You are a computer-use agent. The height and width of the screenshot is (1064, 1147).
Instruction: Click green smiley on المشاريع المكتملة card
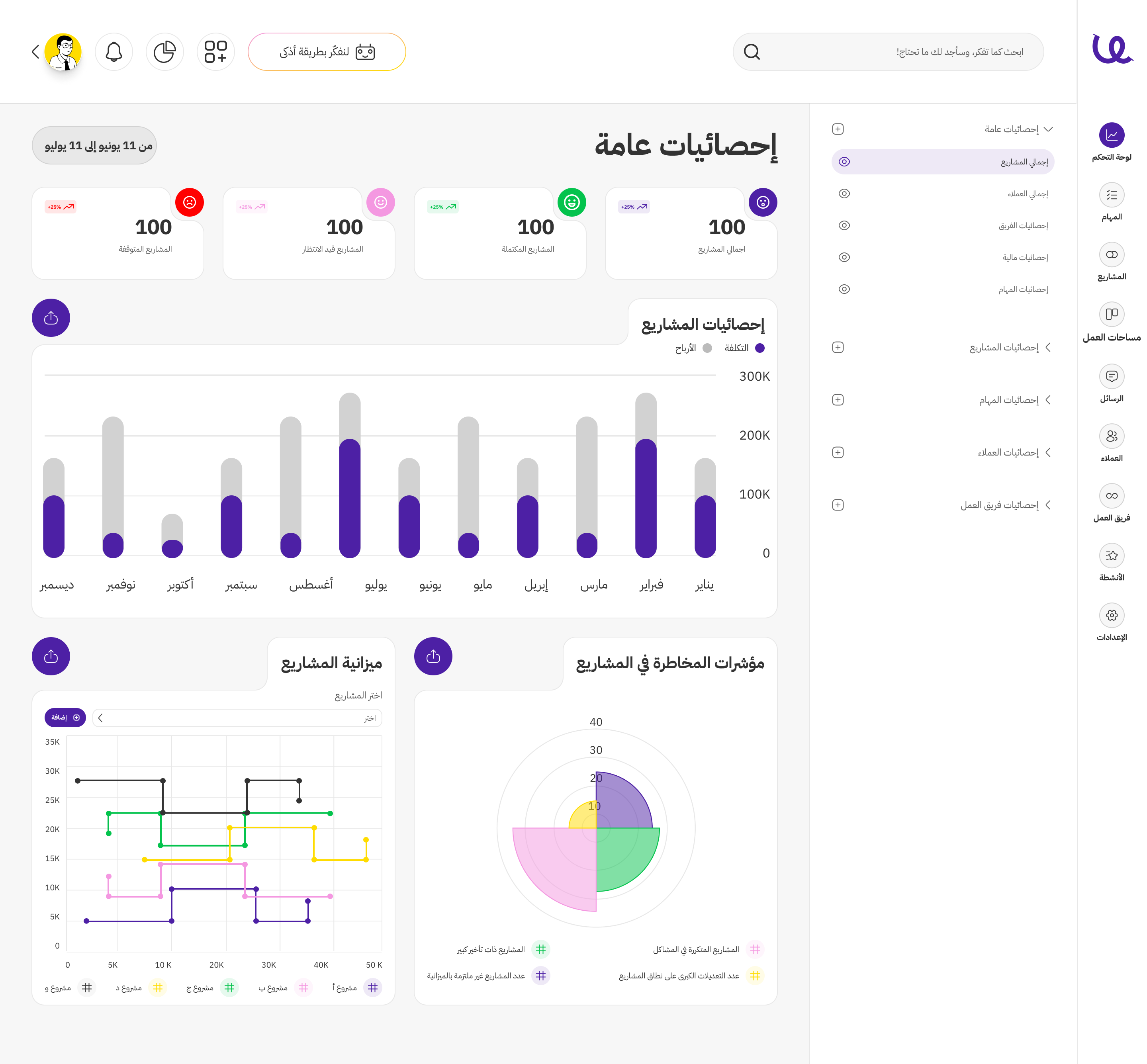(x=572, y=202)
